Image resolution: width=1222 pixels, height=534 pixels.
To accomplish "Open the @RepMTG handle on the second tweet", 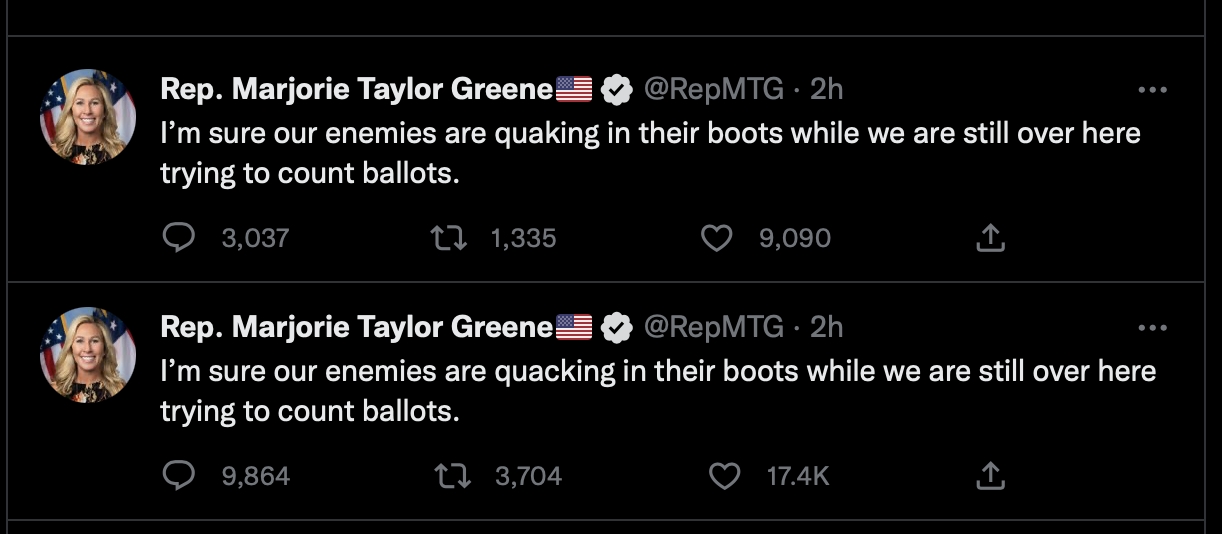I will (713, 327).
